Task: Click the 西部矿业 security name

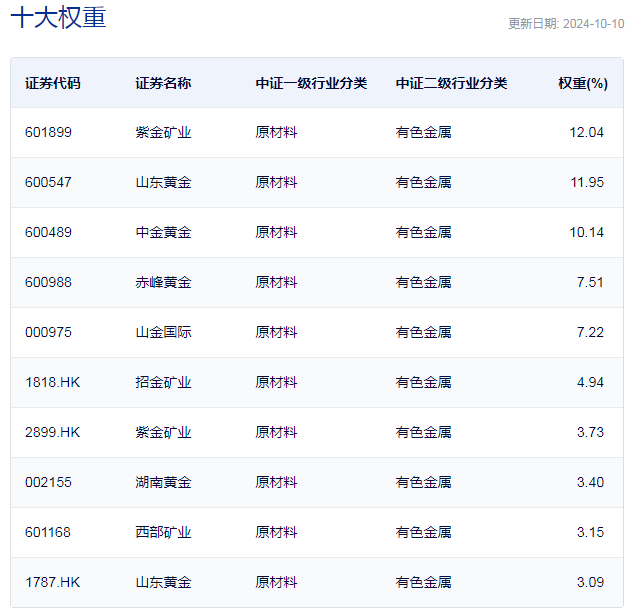Action: click(163, 532)
